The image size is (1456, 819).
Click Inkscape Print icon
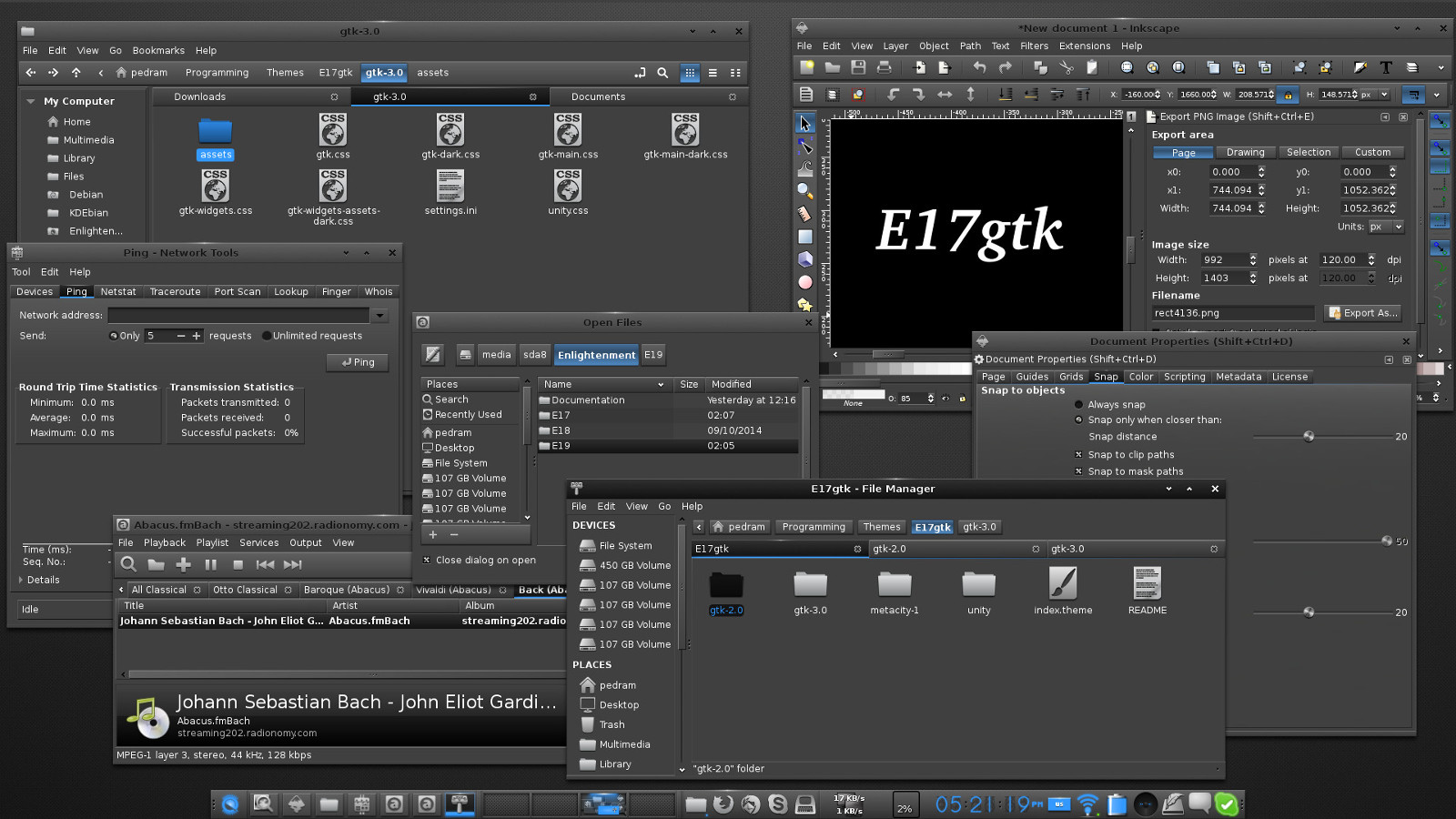[884, 67]
